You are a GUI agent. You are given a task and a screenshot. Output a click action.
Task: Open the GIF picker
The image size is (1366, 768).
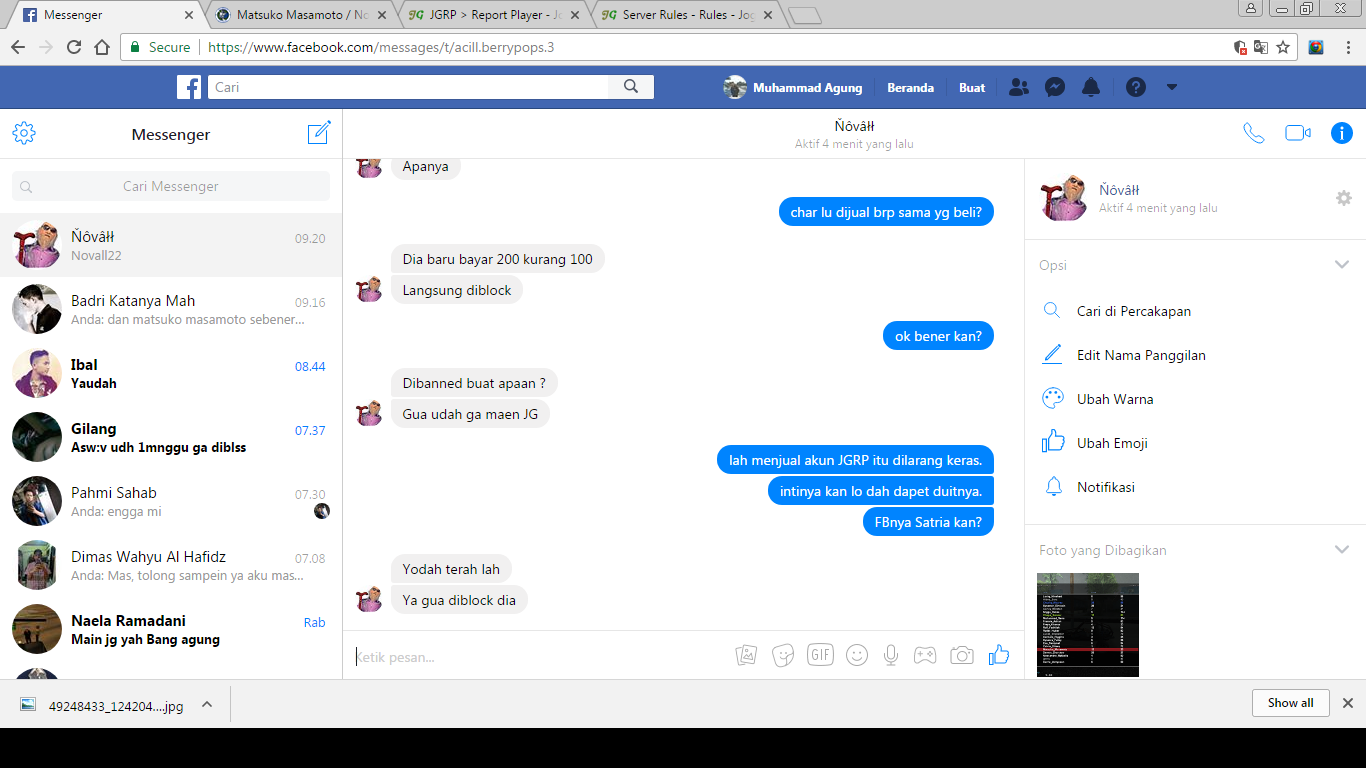820,655
